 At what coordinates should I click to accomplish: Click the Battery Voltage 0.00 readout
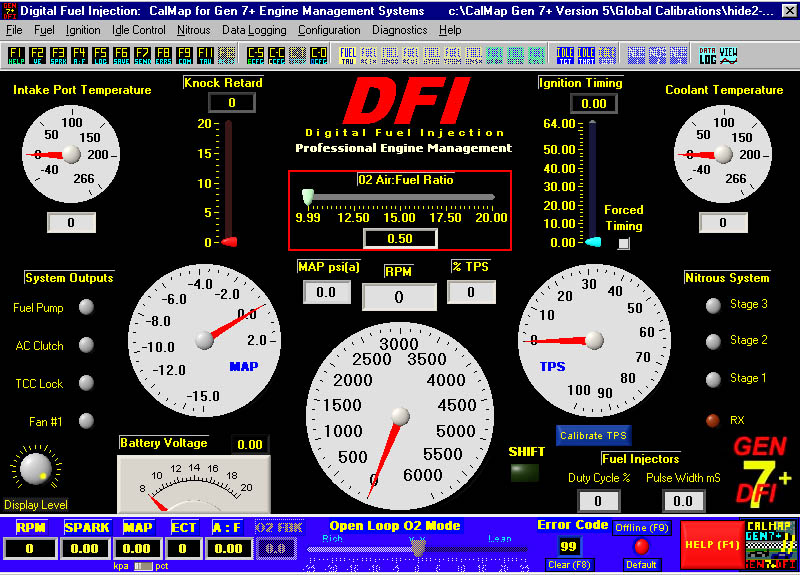coord(250,445)
